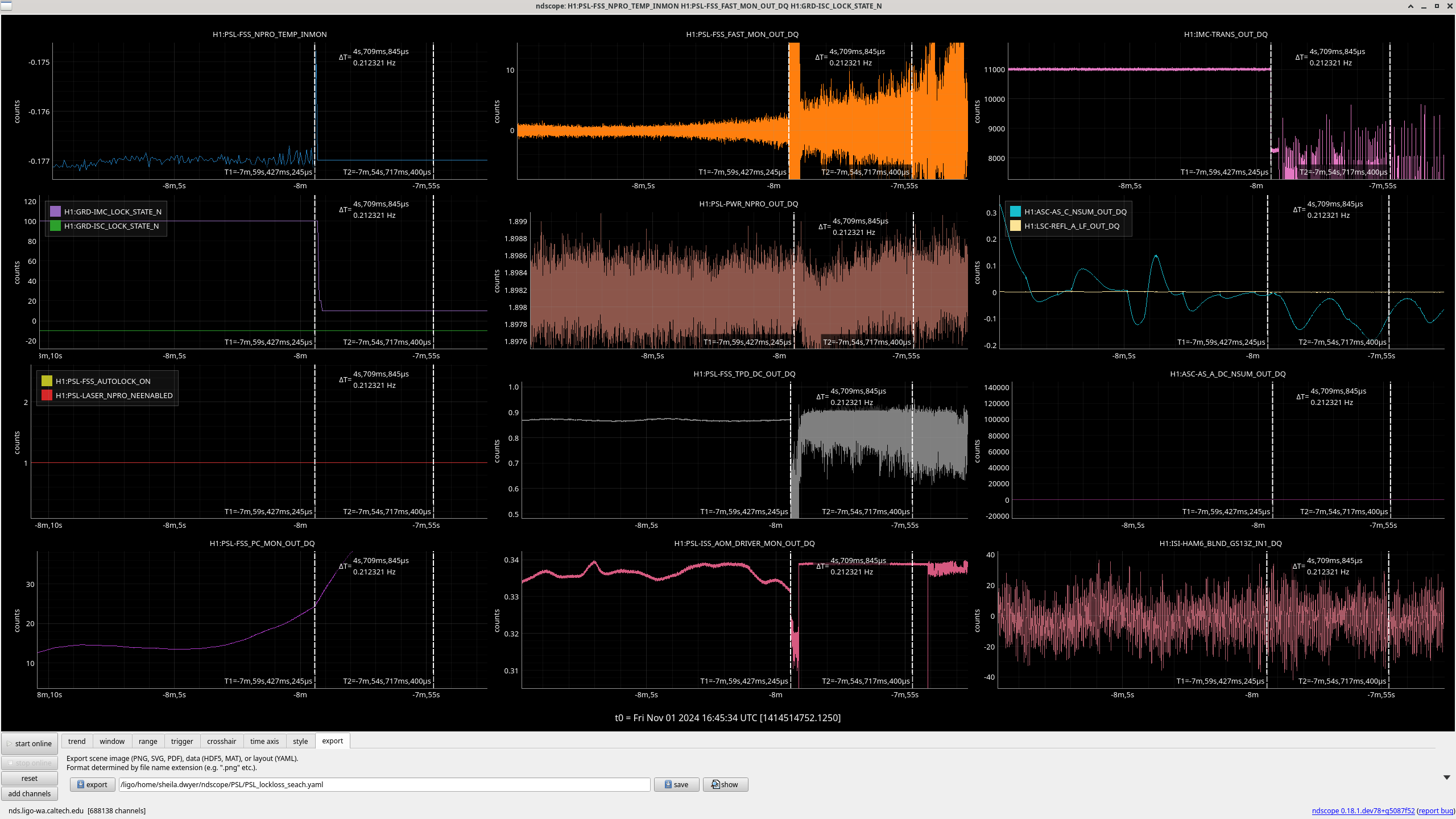Click the t0 timestamp text below plots
1456x819 pixels.
(x=728, y=718)
